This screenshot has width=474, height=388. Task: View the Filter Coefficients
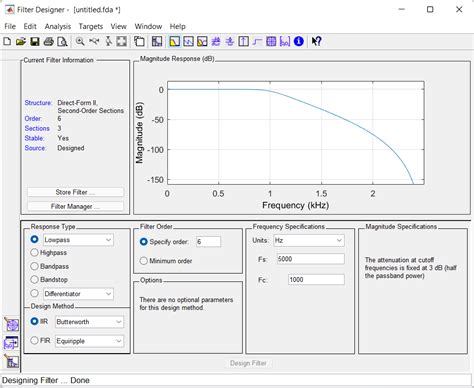pyautogui.click(x=285, y=42)
